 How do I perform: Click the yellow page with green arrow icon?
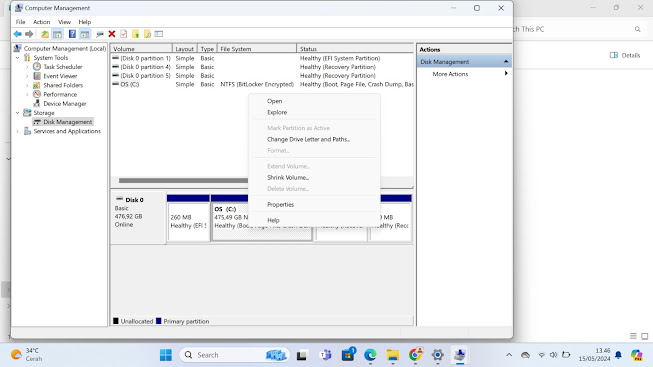click(x=135, y=34)
